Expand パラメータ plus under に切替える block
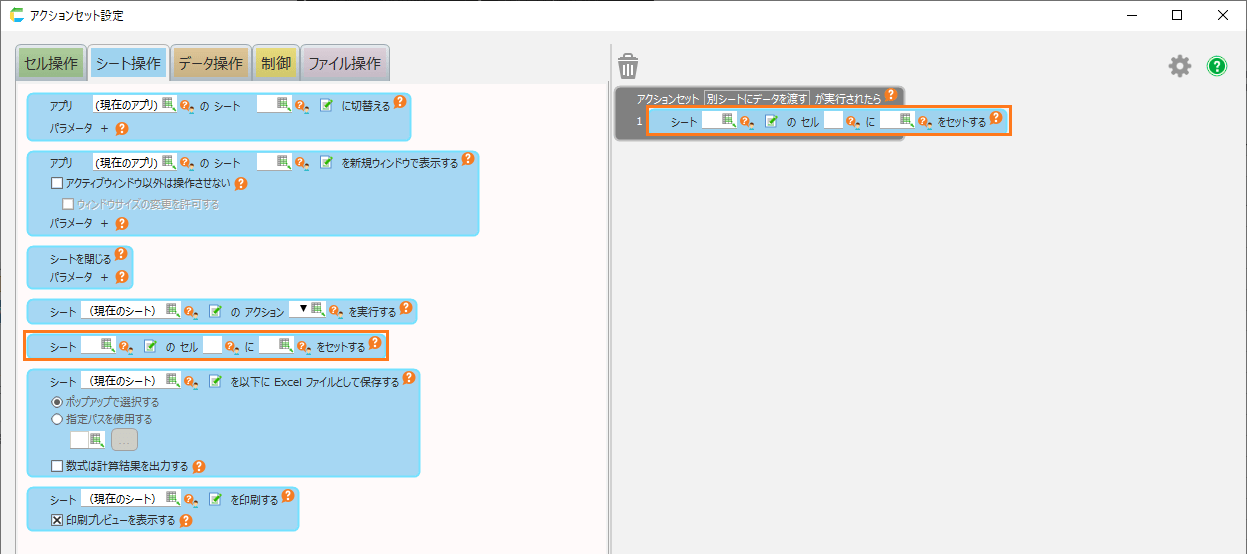Image resolution: width=1247 pixels, height=554 pixels. tap(104, 129)
